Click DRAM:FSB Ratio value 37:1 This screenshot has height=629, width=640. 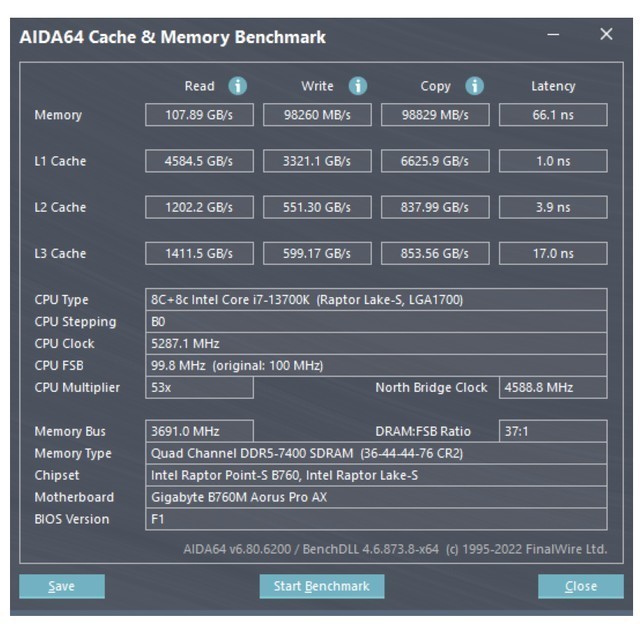point(553,431)
